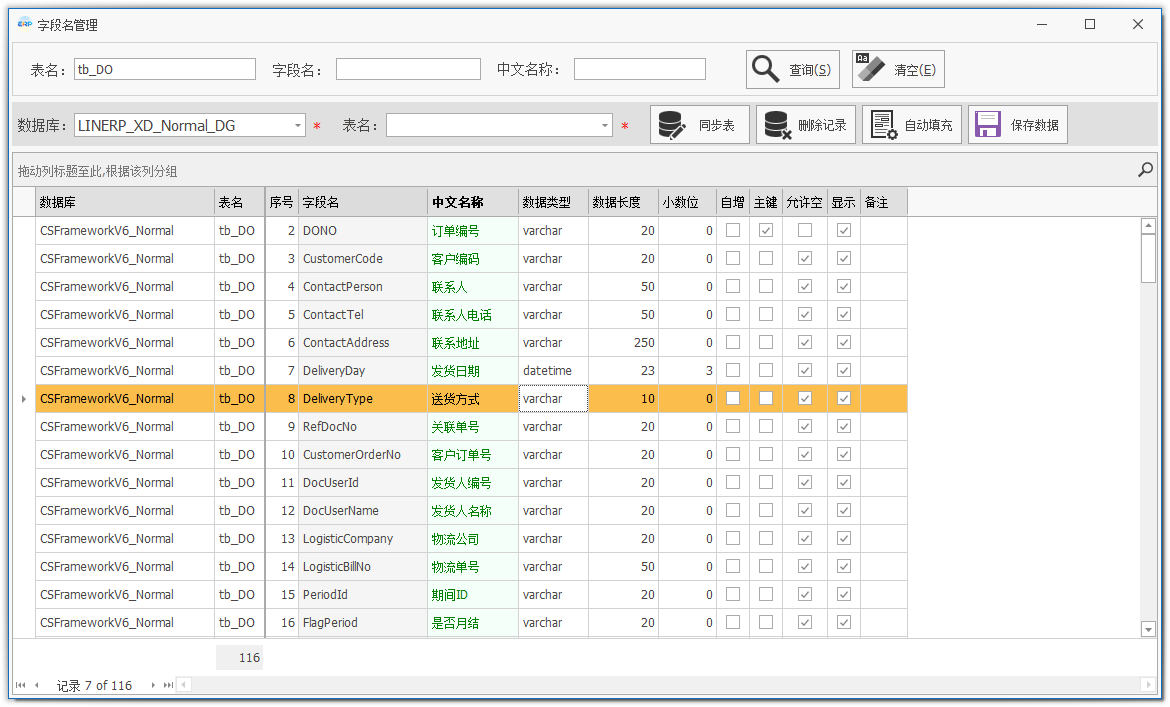The height and width of the screenshot is (707, 1170).
Task: Select the DocUserId field name cell
Action: tap(363, 483)
